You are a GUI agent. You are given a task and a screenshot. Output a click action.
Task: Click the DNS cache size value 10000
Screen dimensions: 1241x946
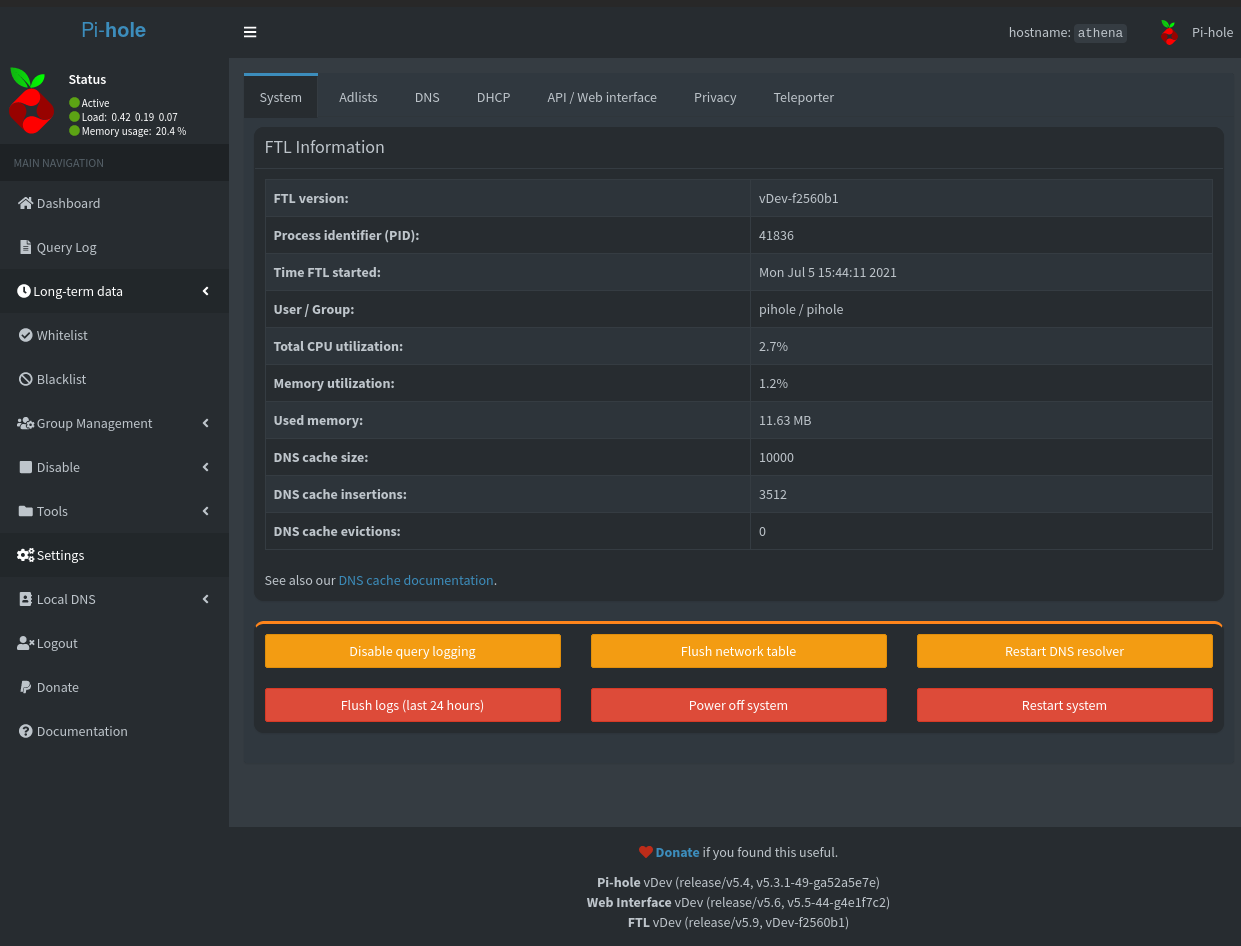click(777, 457)
